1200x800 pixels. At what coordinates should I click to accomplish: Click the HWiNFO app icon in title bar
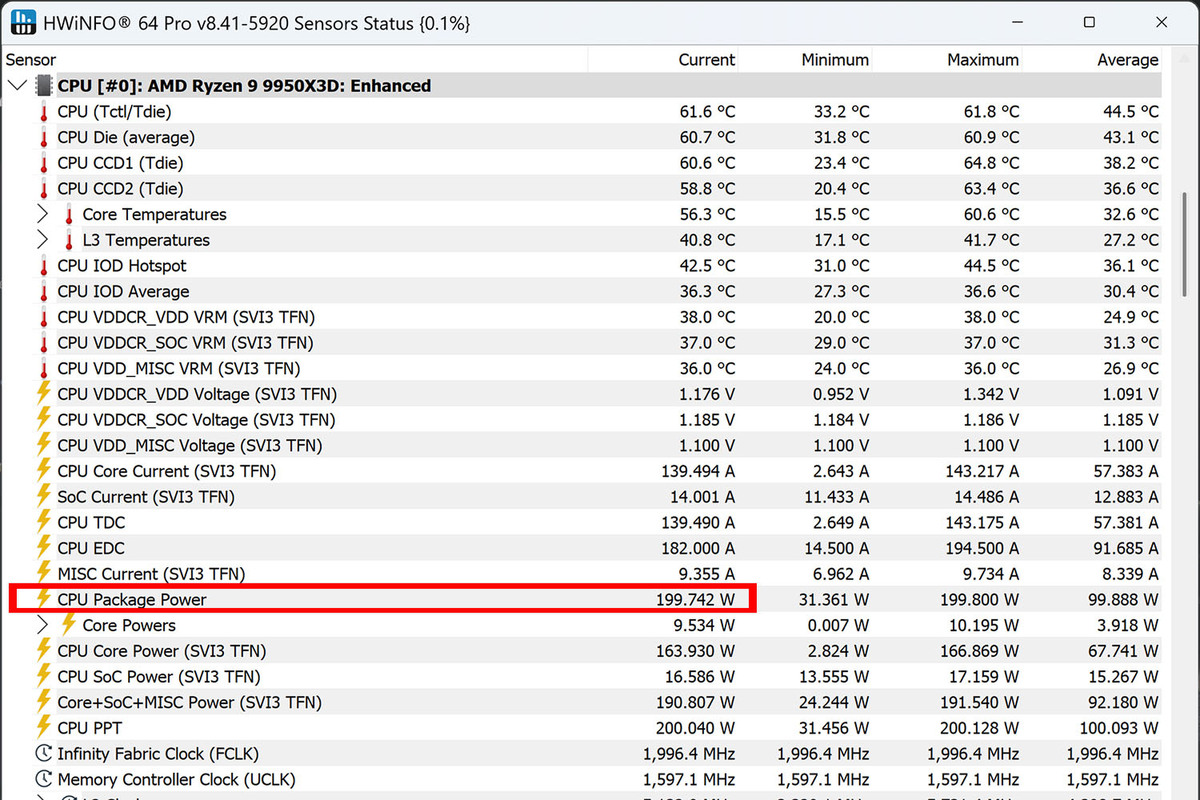(x=22, y=22)
